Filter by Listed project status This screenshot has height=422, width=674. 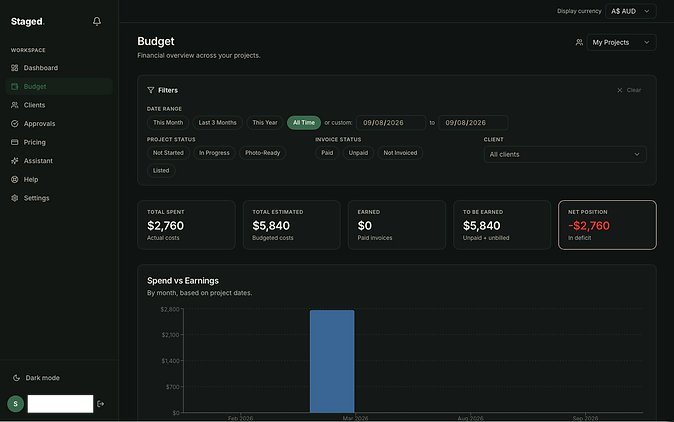[x=161, y=171]
